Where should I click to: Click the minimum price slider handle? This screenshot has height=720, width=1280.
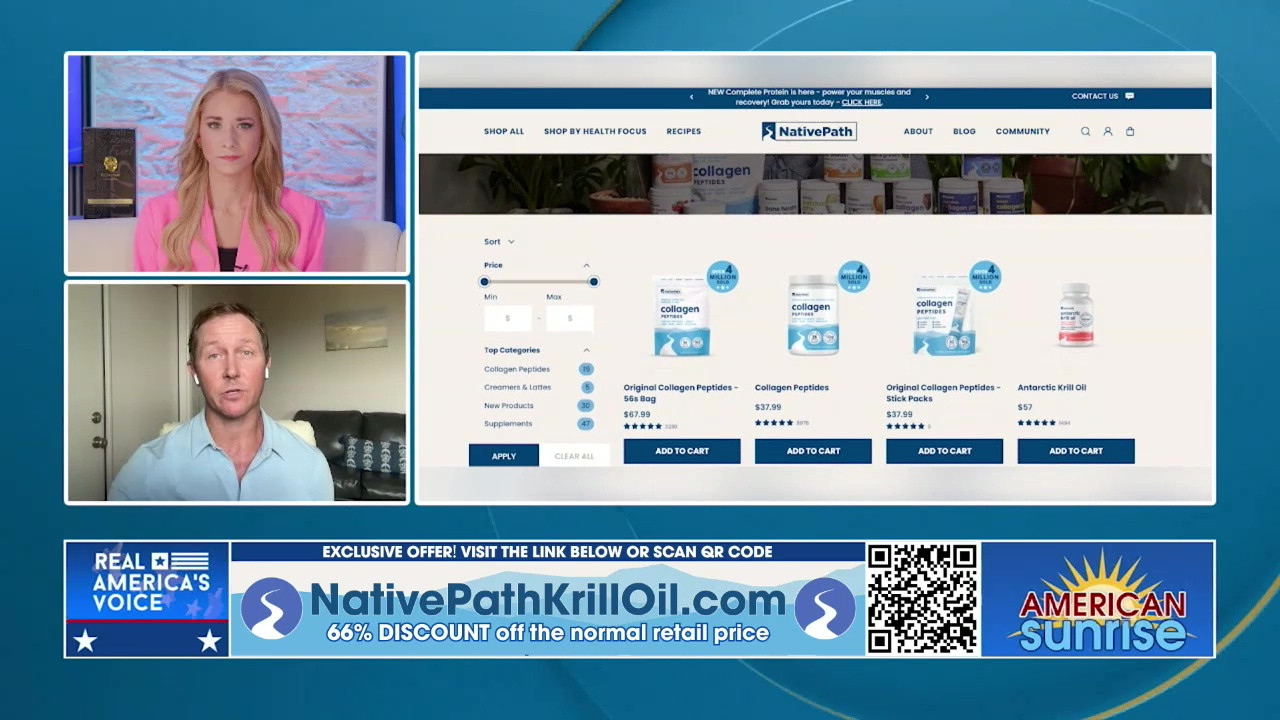pyautogui.click(x=485, y=282)
